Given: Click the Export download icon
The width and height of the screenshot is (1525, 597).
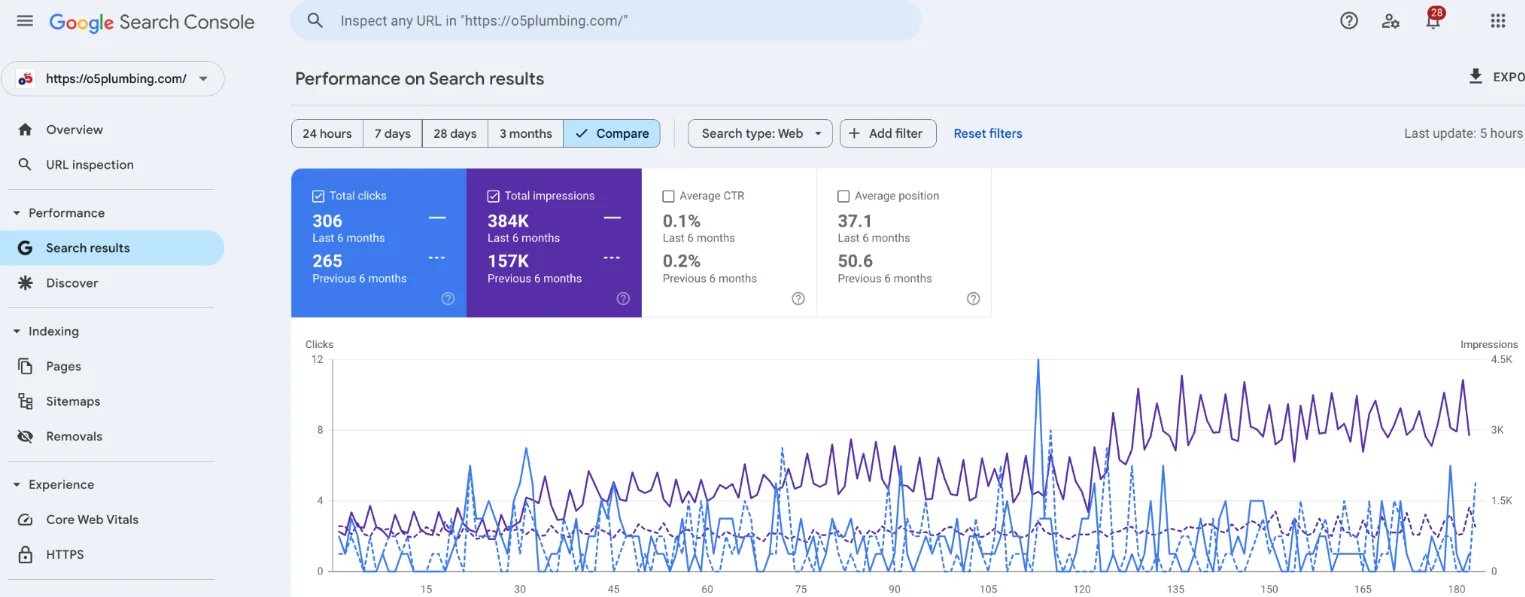Looking at the screenshot, I should [x=1475, y=77].
